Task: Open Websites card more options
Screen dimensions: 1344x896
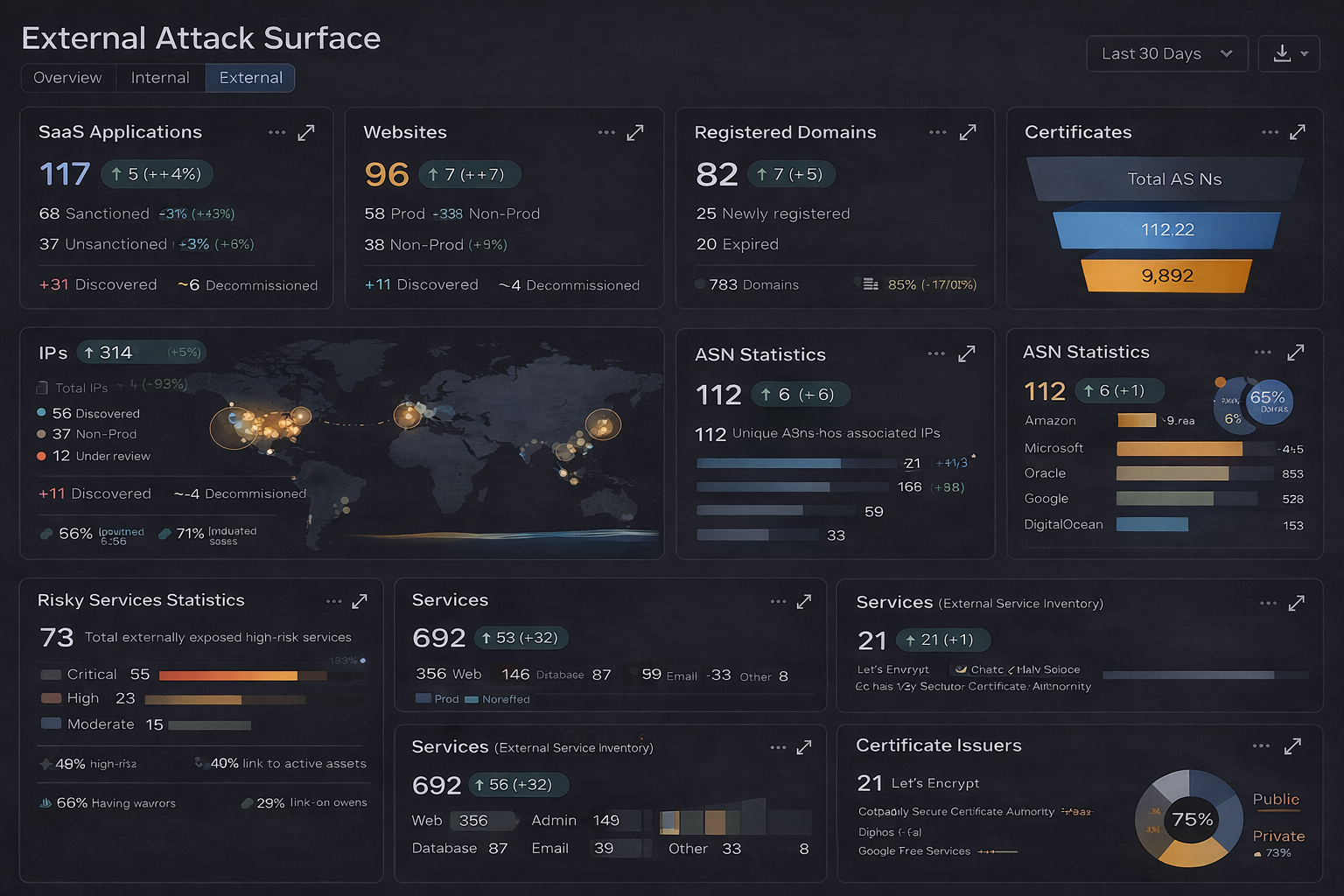Action: pyautogui.click(x=606, y=133)
